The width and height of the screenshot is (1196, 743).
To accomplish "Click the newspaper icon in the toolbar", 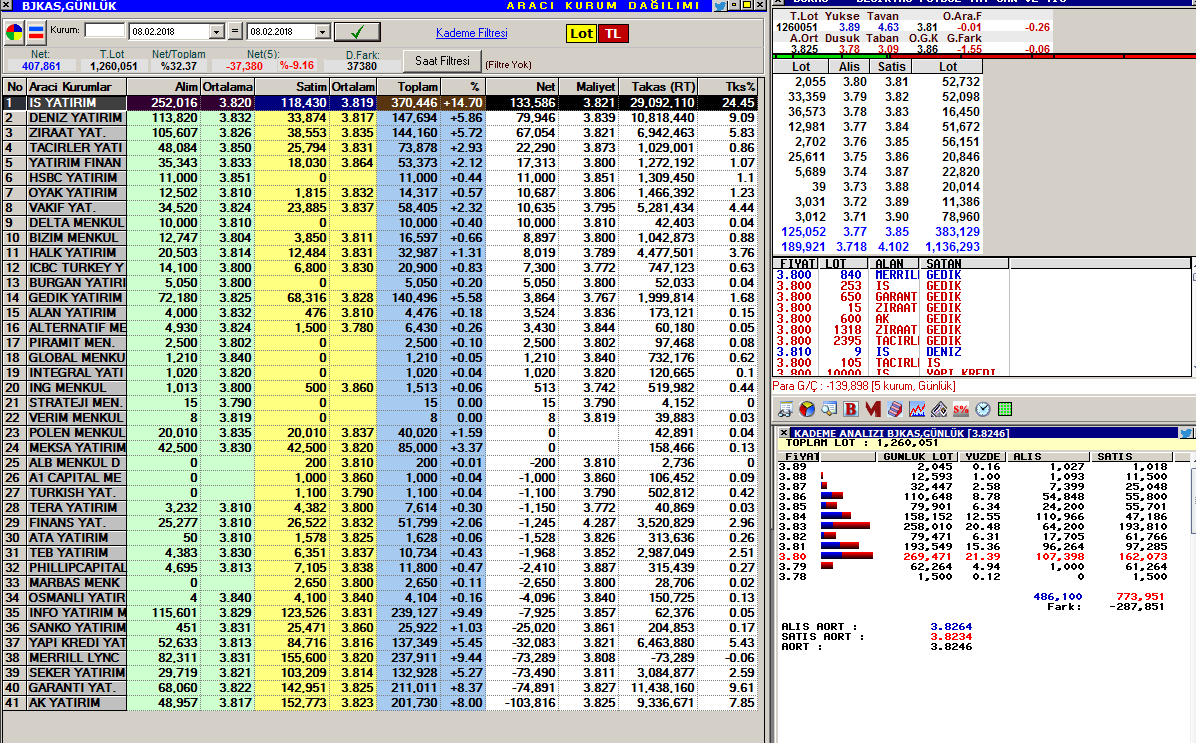I will pos(939,410).
